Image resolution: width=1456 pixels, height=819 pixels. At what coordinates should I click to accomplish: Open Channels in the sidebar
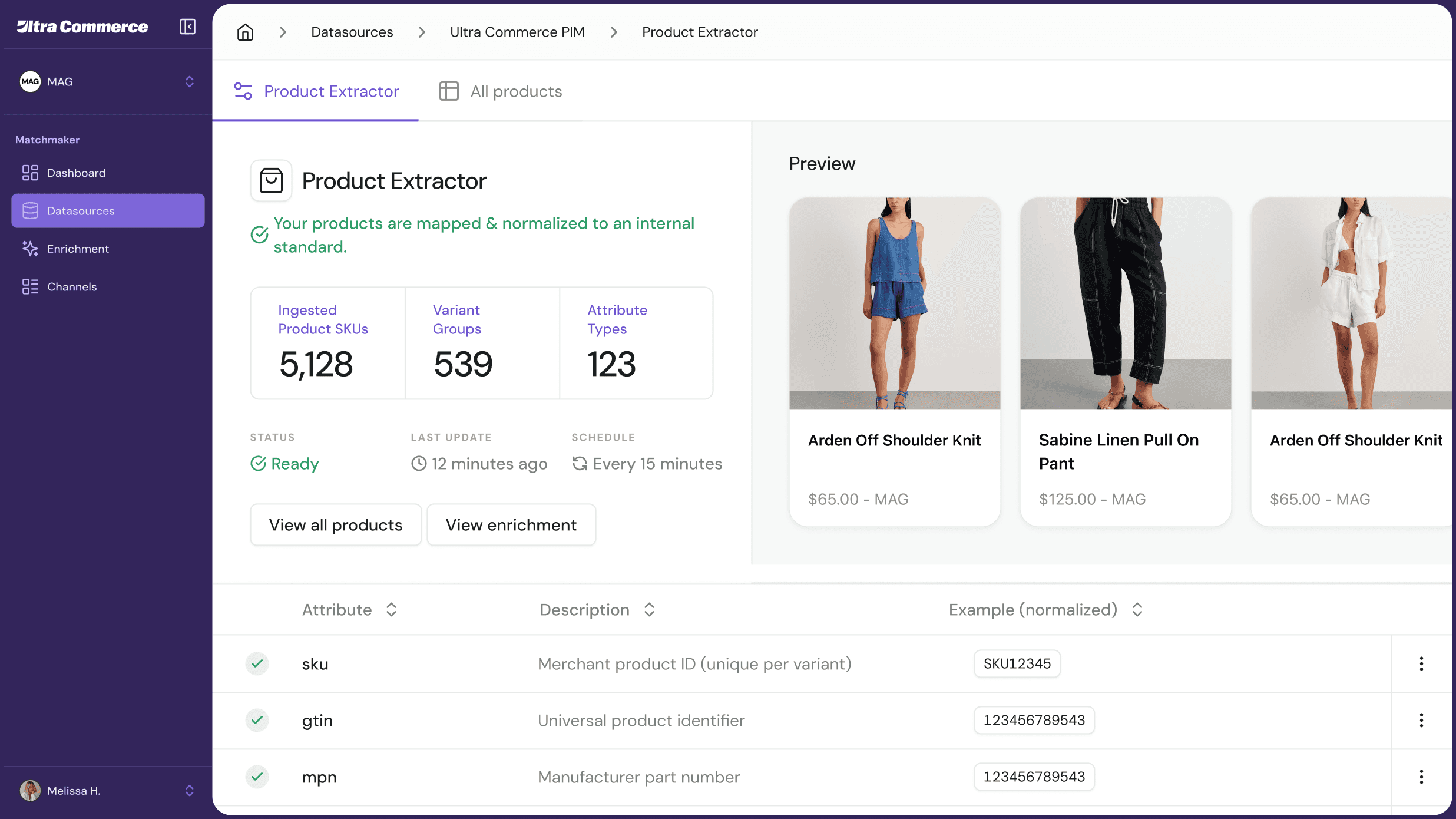[x=71, y=286]
